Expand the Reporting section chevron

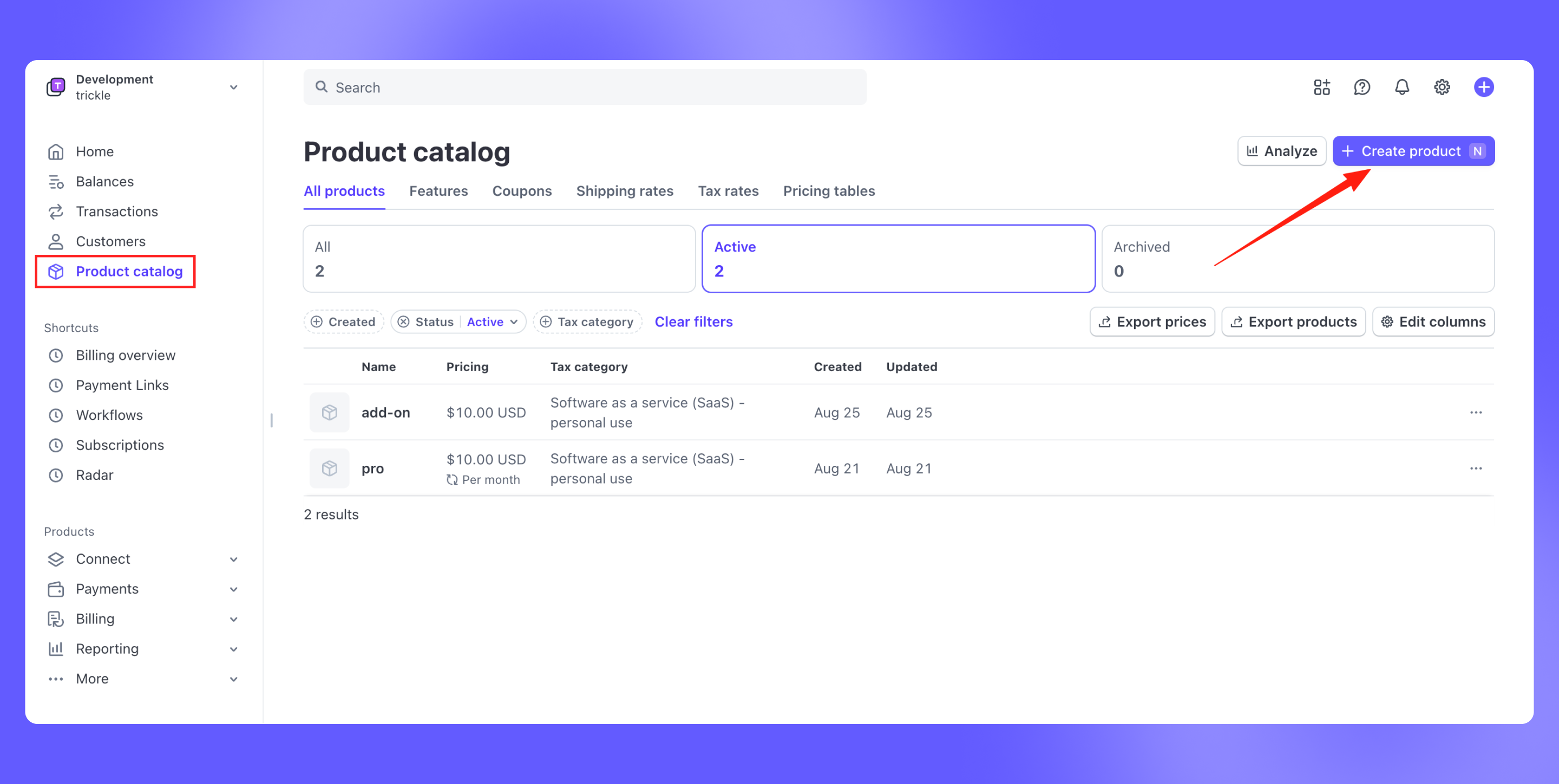pyautogui.click(x=234, y=649)
